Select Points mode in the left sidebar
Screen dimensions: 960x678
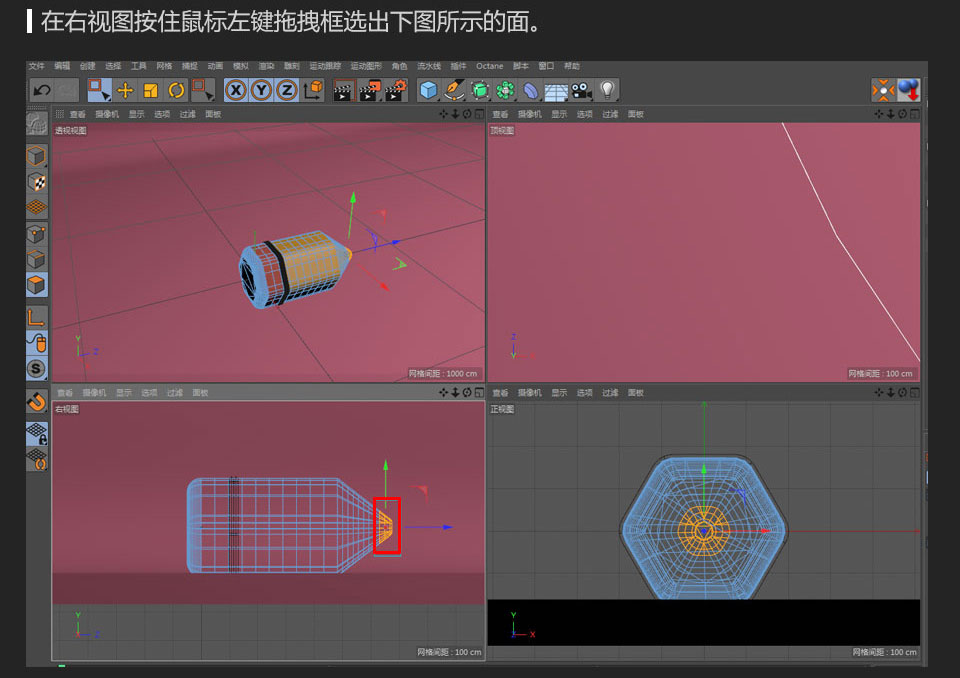[x=37, y=232]
